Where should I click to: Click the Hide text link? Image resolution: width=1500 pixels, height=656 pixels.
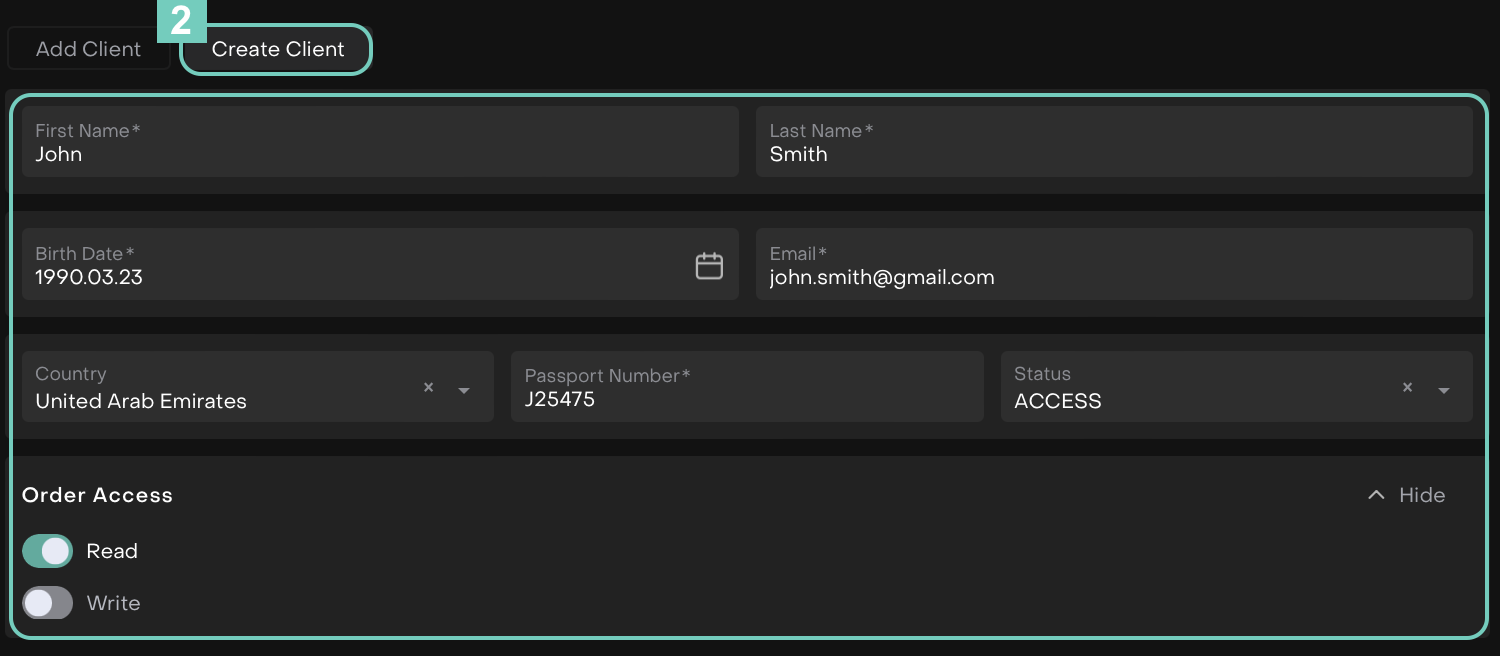pyautogui.click(x=1421, y=495)
